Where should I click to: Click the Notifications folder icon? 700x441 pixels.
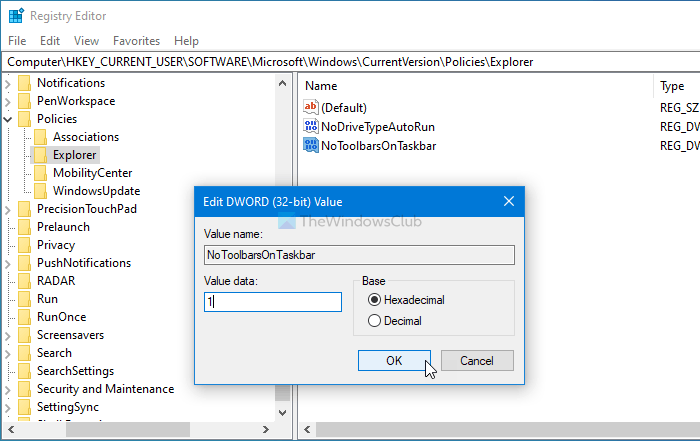coord(25,83)
